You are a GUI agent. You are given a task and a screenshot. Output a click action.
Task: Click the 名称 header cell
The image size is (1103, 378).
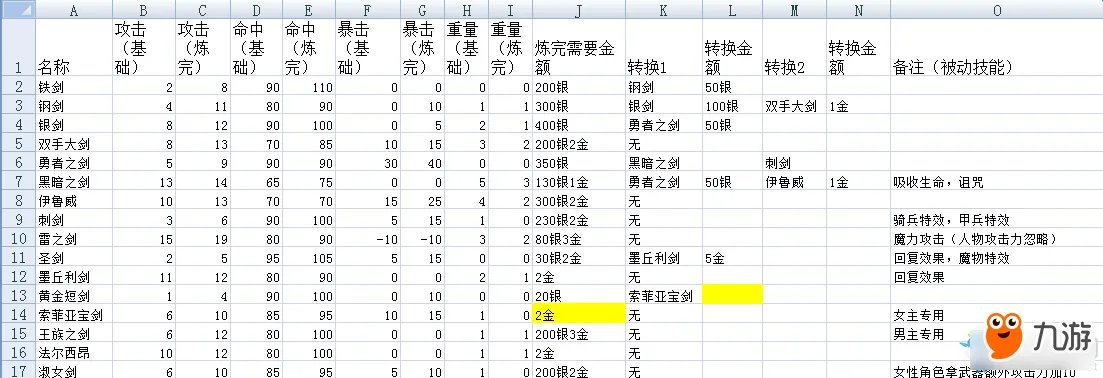click(x=73, y=47)
